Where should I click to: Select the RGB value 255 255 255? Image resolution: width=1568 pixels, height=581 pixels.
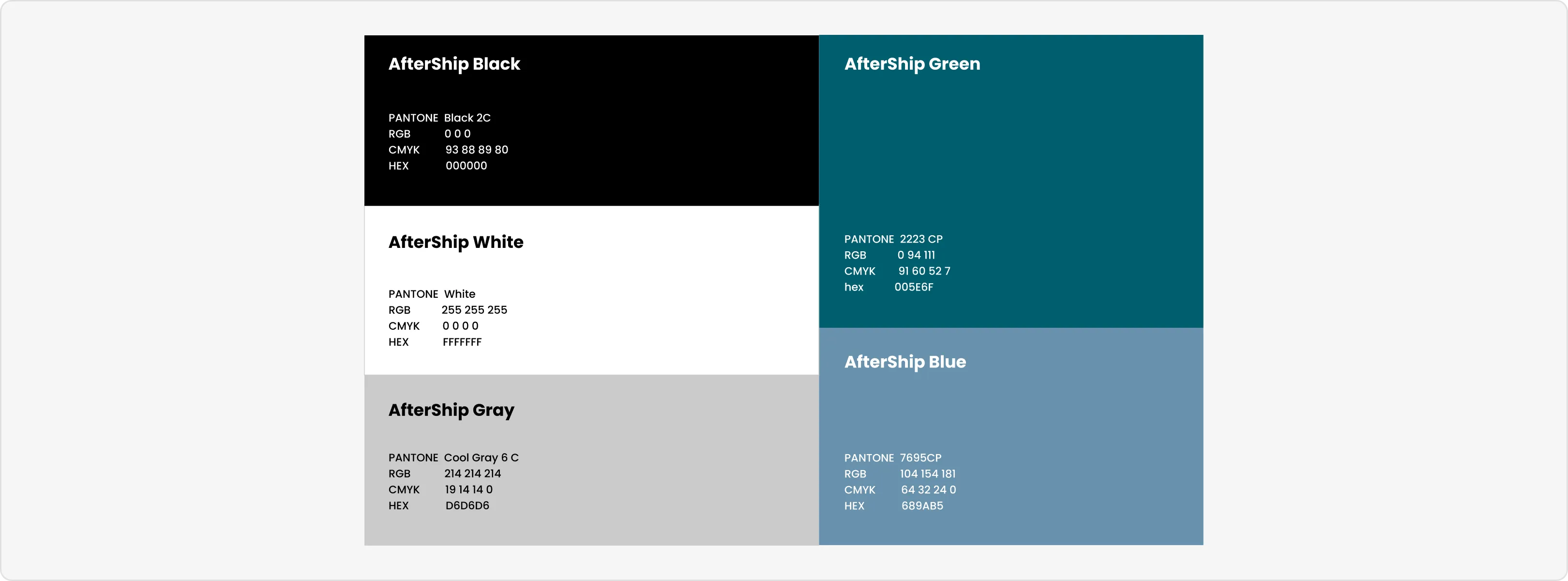coord(474,310)
